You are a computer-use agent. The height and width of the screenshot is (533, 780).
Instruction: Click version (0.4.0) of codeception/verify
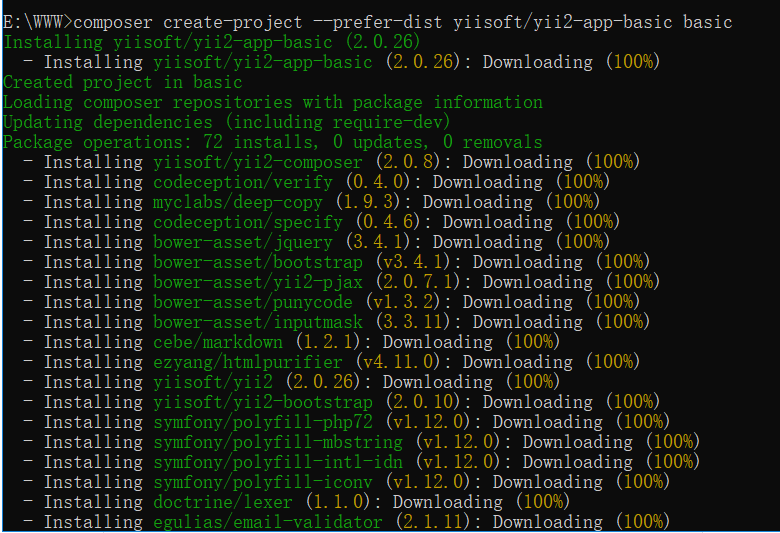pos(378,182)
